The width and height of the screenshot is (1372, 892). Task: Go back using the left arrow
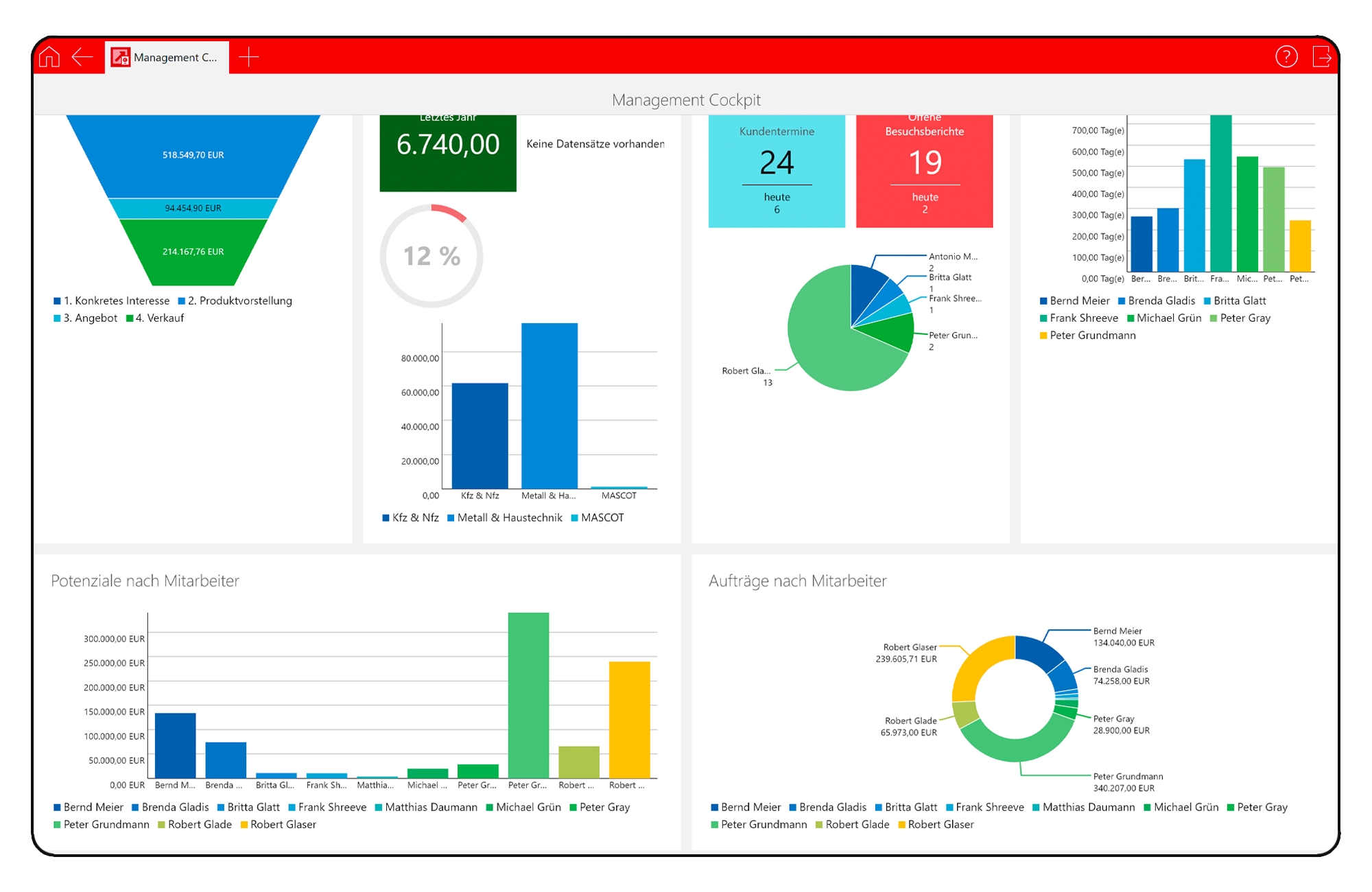(x=82, y=57)
